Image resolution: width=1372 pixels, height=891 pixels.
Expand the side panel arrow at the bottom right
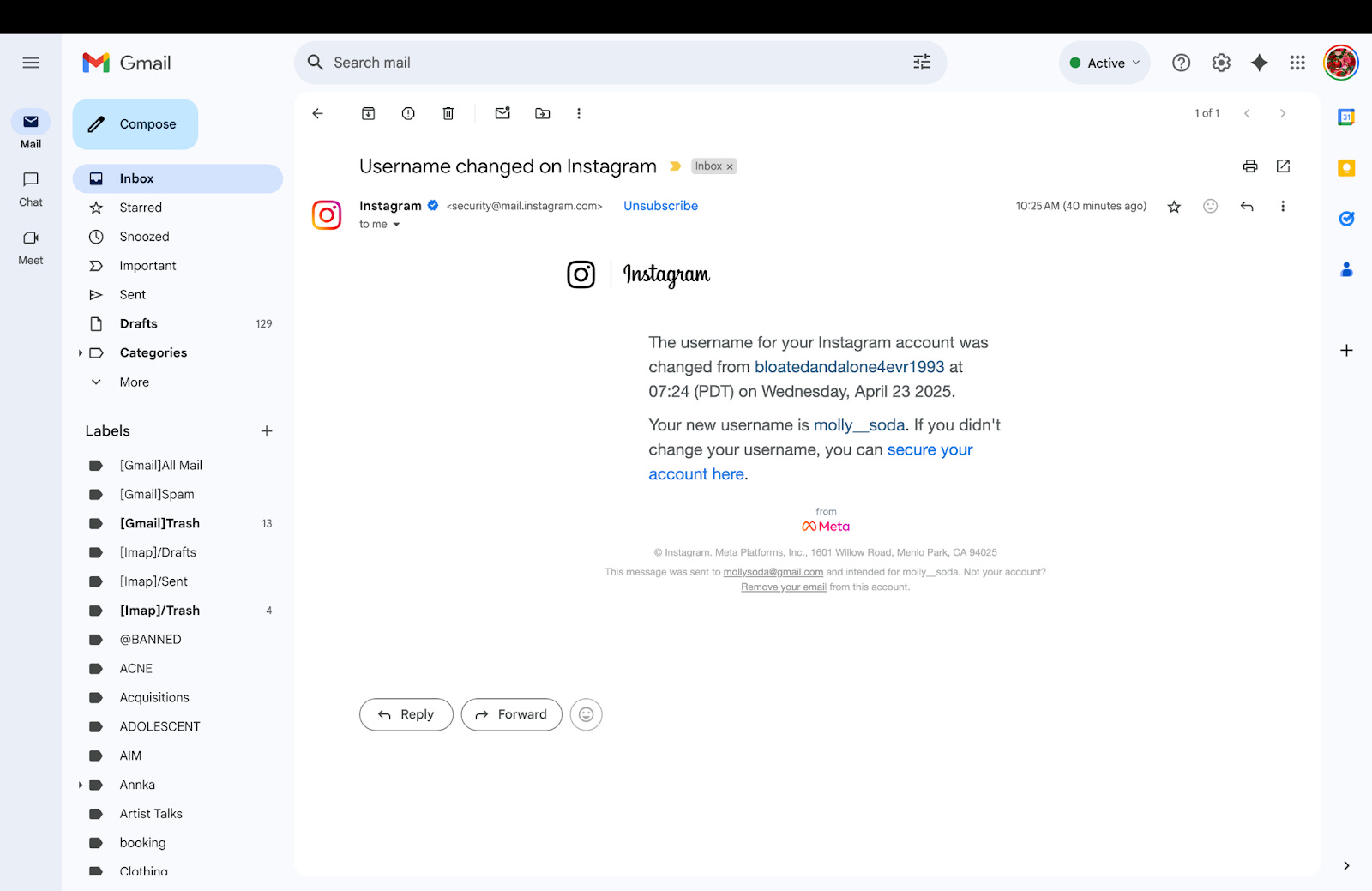pos(1346,865)
